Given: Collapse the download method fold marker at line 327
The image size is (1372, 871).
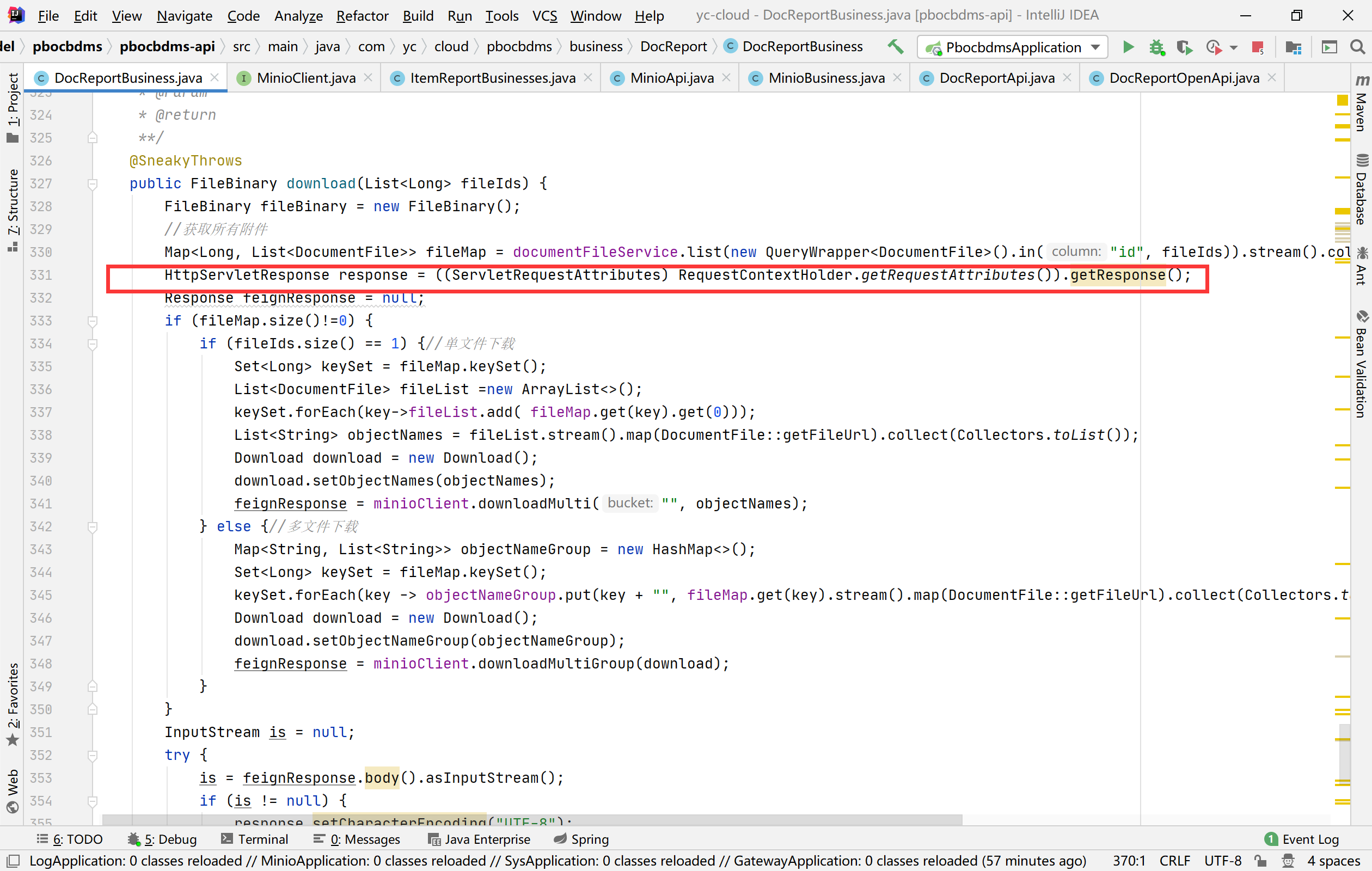Looking at the screenshot, I should coord(93,183).
